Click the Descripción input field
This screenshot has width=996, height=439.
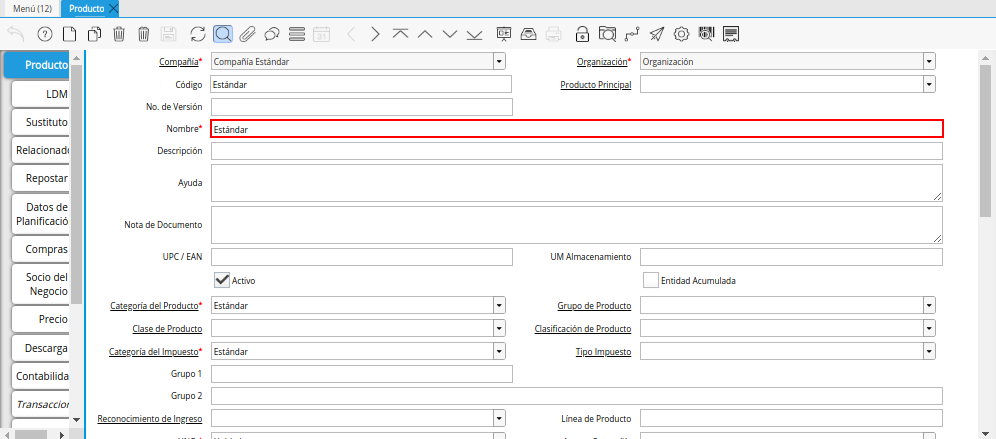coord(576,151)
